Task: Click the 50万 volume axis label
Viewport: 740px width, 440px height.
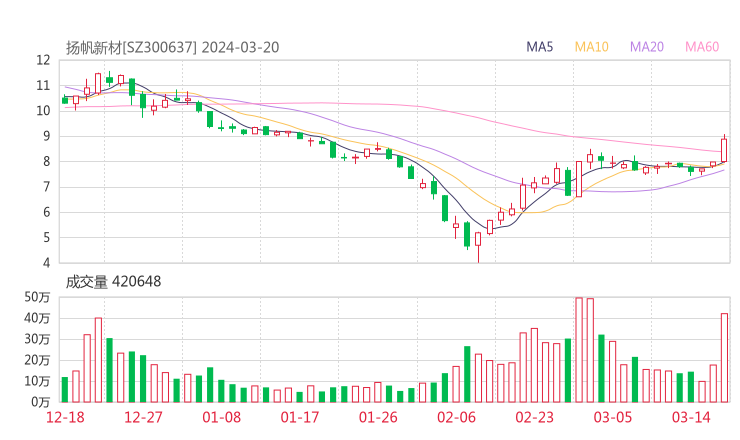Action: pyautogui.click(x=37, y=297)
